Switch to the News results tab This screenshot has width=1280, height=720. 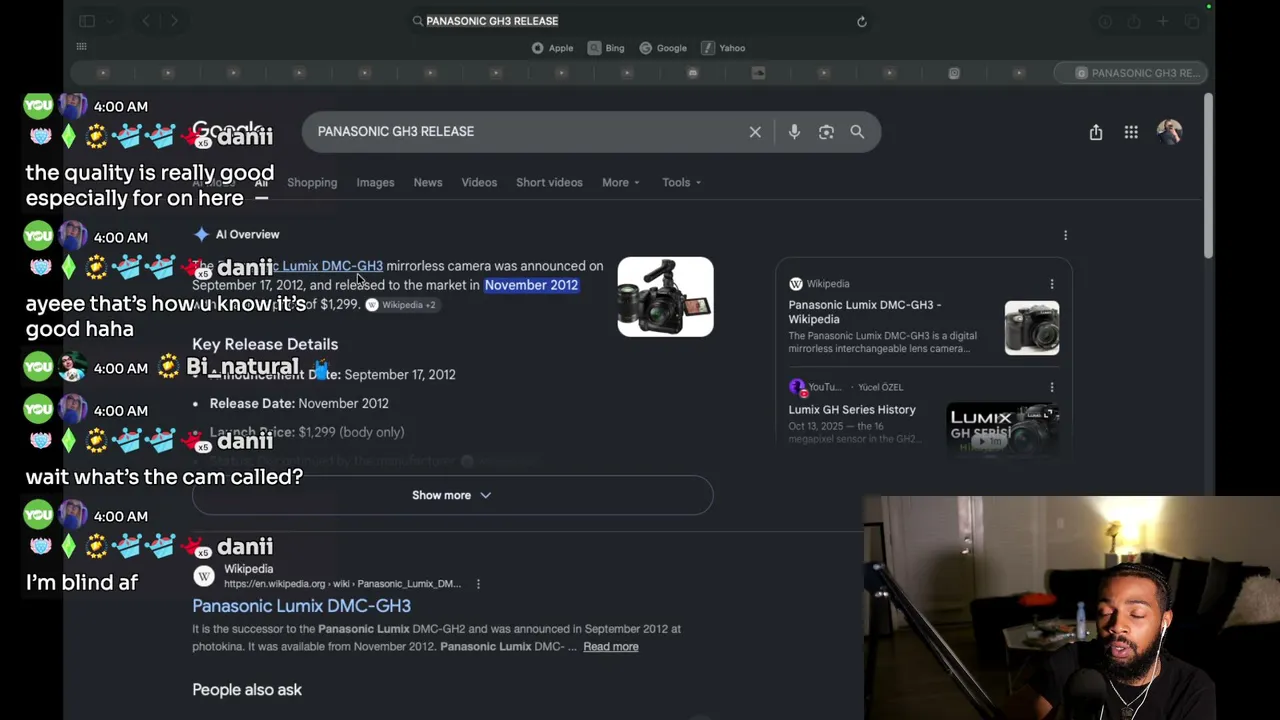tap(428, 182)
